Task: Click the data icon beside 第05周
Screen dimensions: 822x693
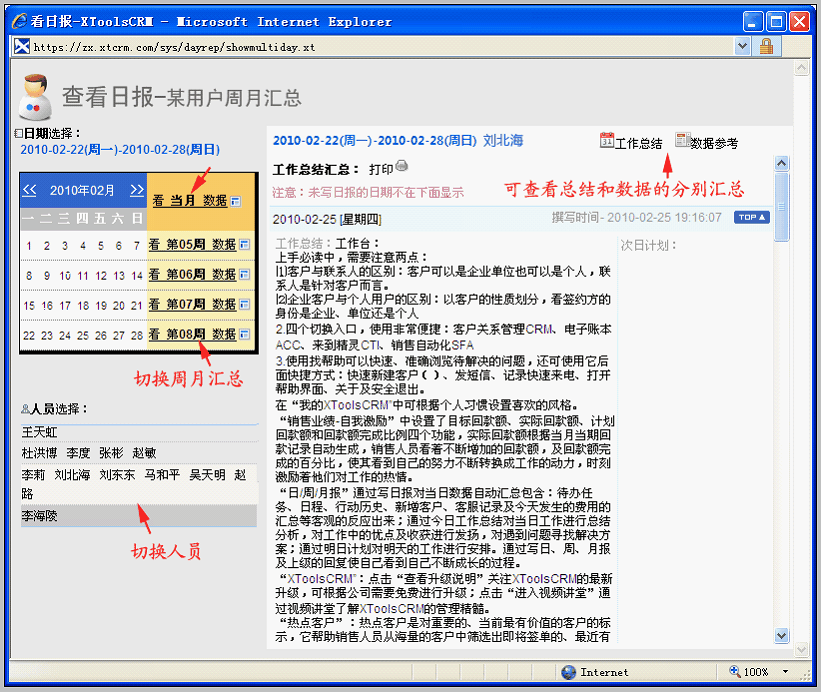Action: click(244, 244)
